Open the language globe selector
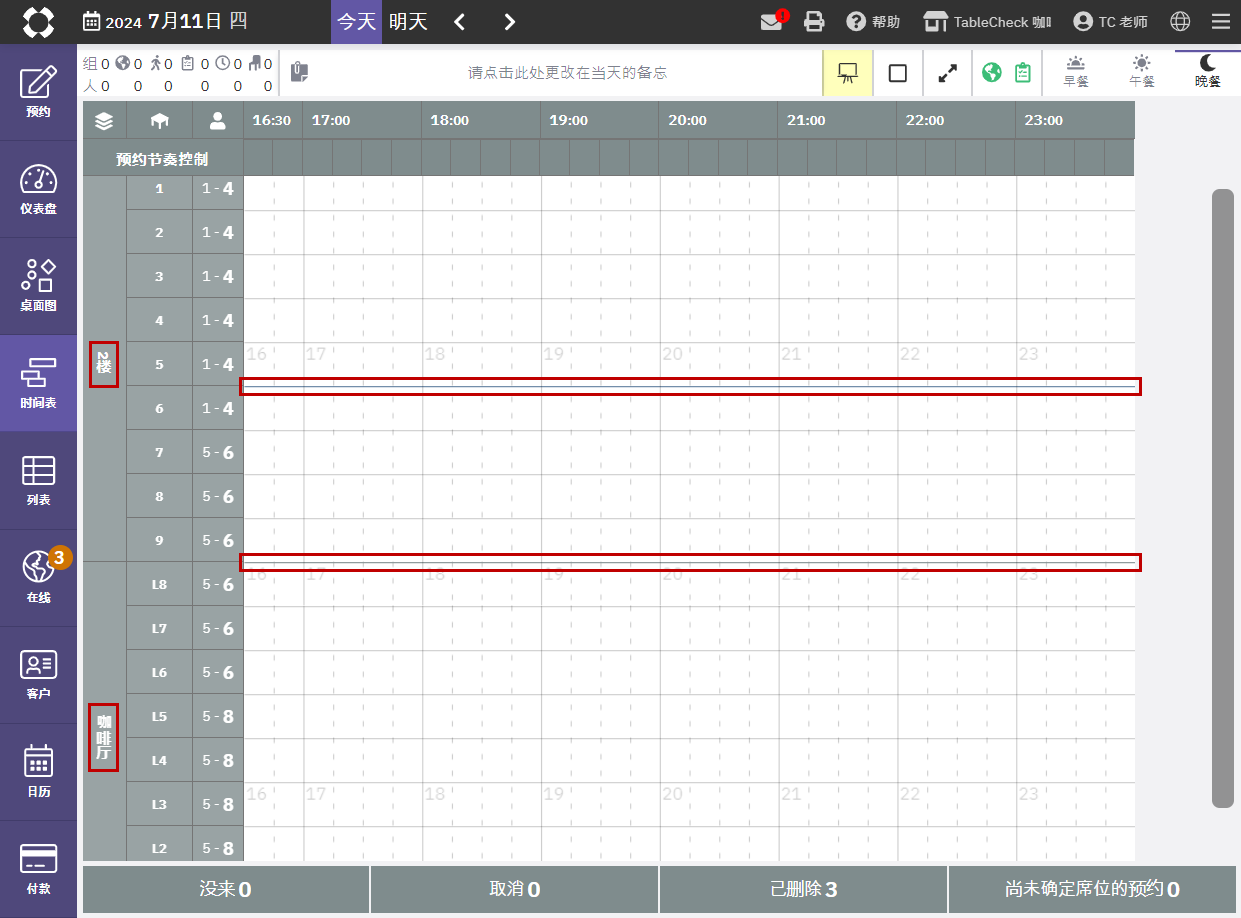1241x918 pixels. point(1180,22)
